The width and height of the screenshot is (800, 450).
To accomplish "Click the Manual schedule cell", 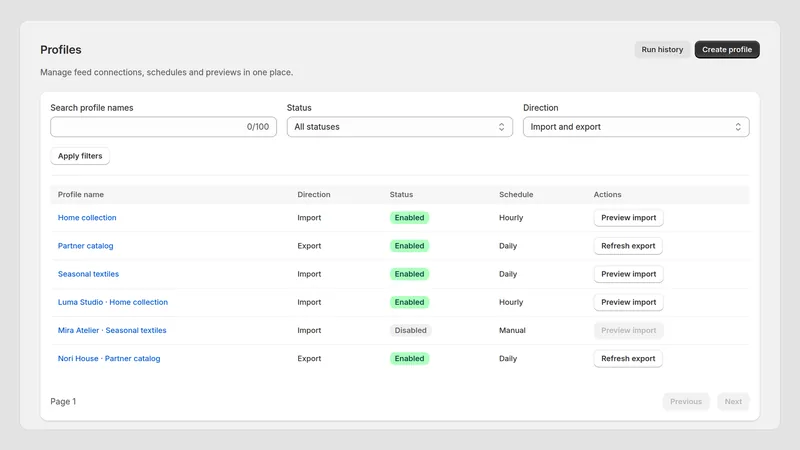I will point(512,330).
